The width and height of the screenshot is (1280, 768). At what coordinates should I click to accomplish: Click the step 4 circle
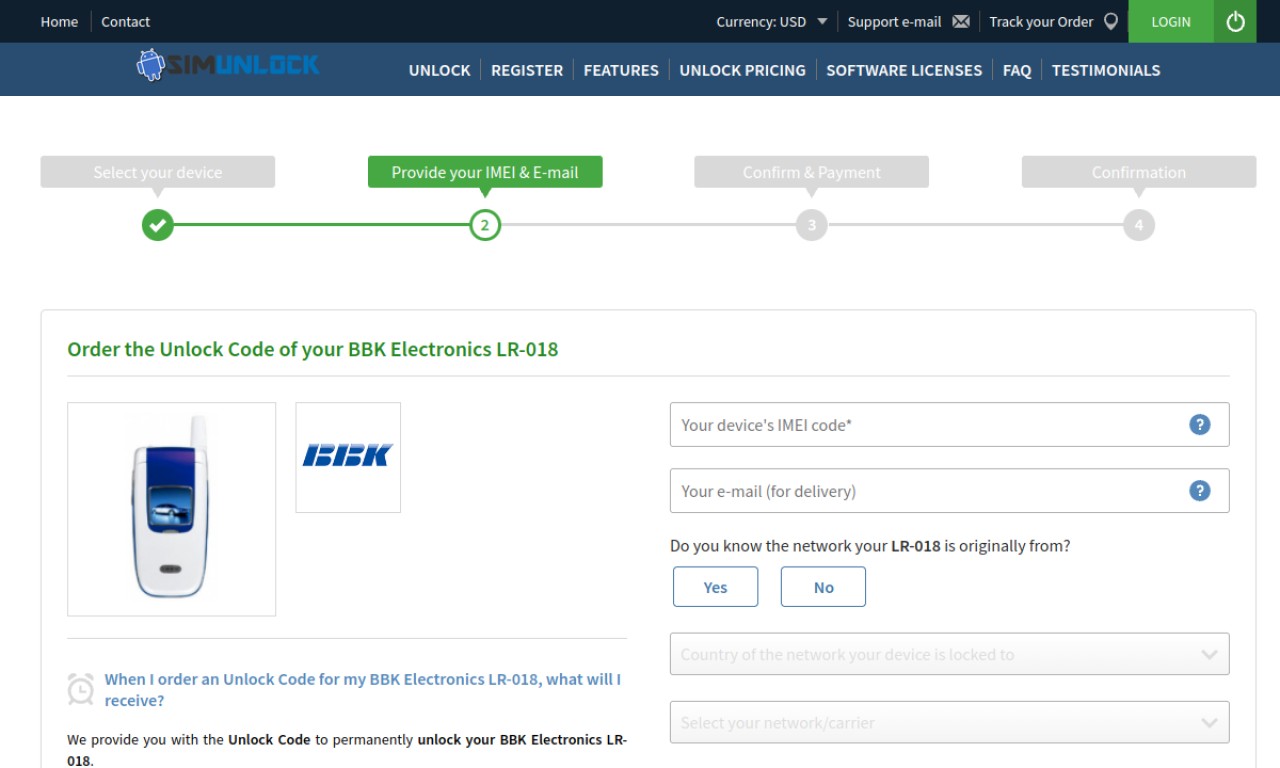coord(1139,225)
